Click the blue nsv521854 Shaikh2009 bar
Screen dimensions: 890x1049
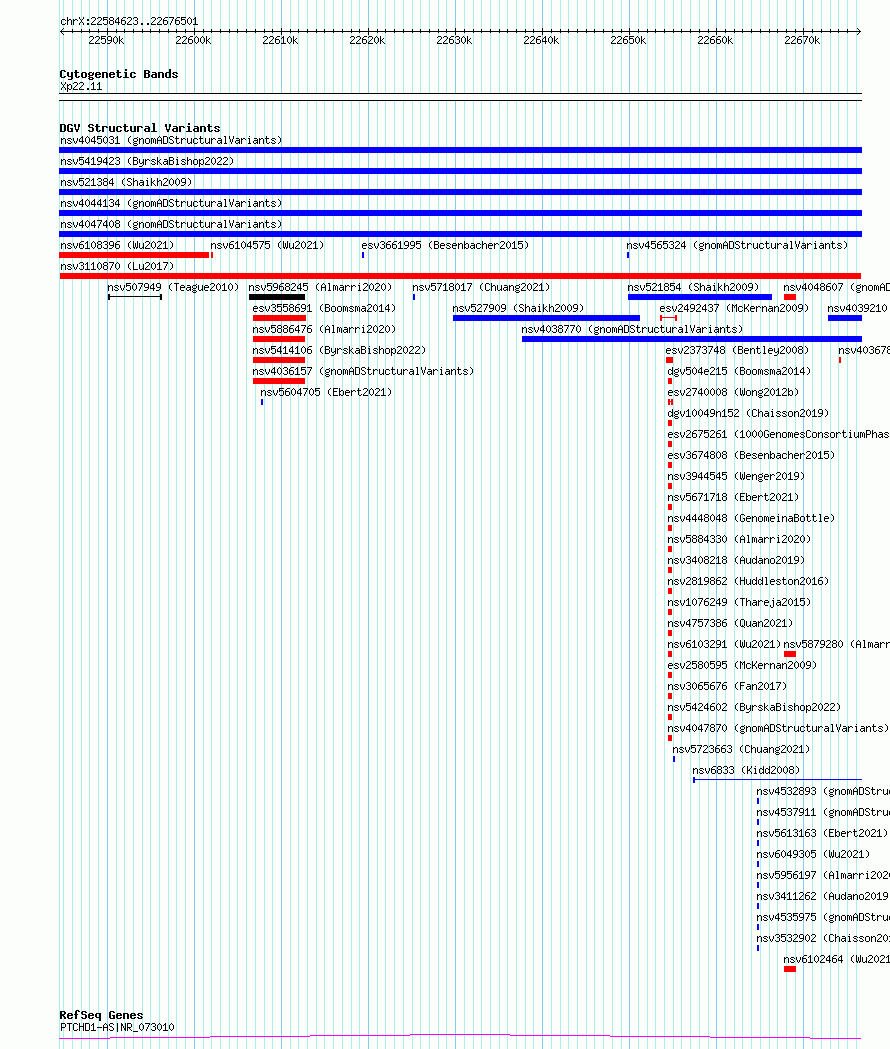coord(700,297)
